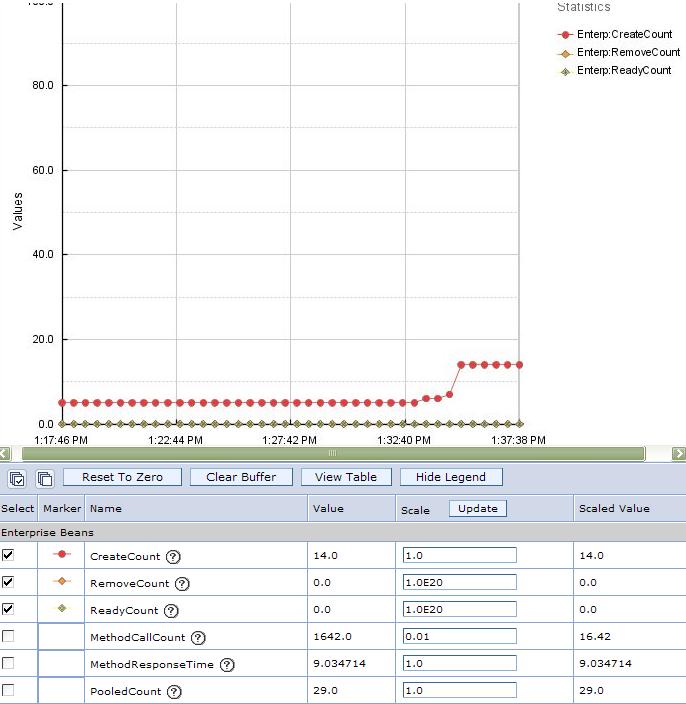Uncheck the RemoveCount checkbox
This screenshot has height=704, width=686.
point(8,582)
